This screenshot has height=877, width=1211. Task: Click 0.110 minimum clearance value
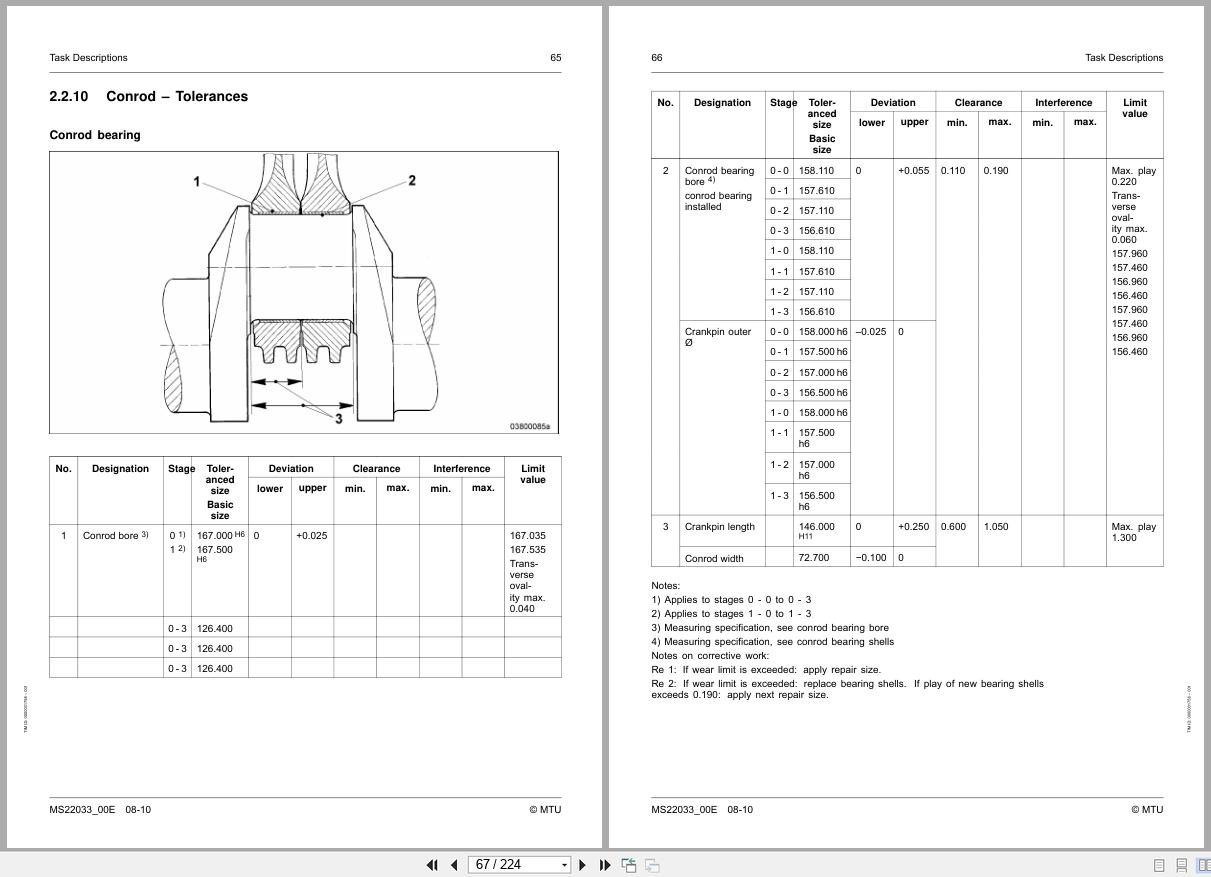pos(953,171)
